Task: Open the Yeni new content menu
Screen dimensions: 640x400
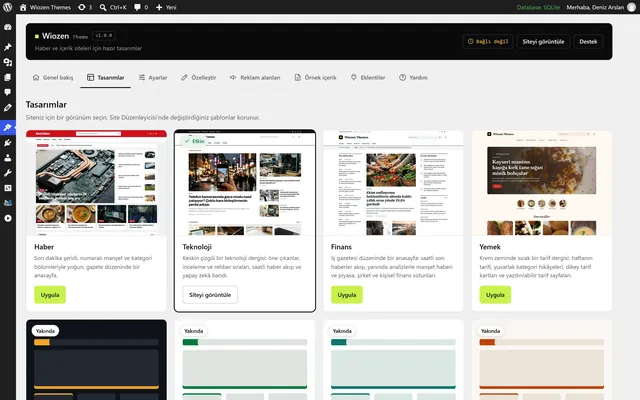Action: coord(166,7)
